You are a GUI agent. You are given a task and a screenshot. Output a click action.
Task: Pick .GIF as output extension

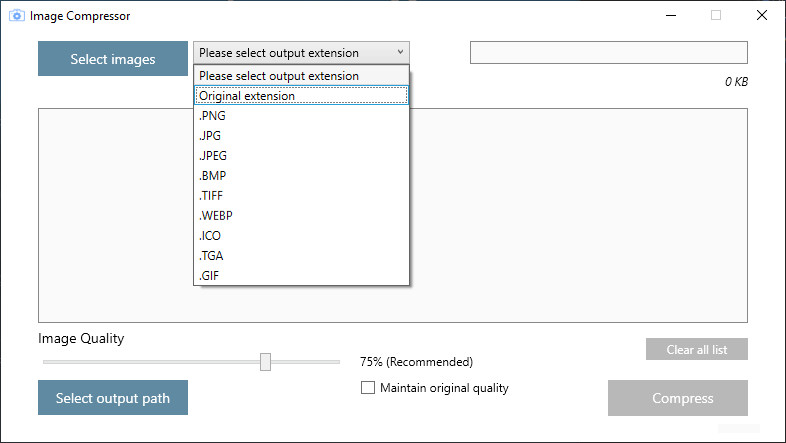301,276
